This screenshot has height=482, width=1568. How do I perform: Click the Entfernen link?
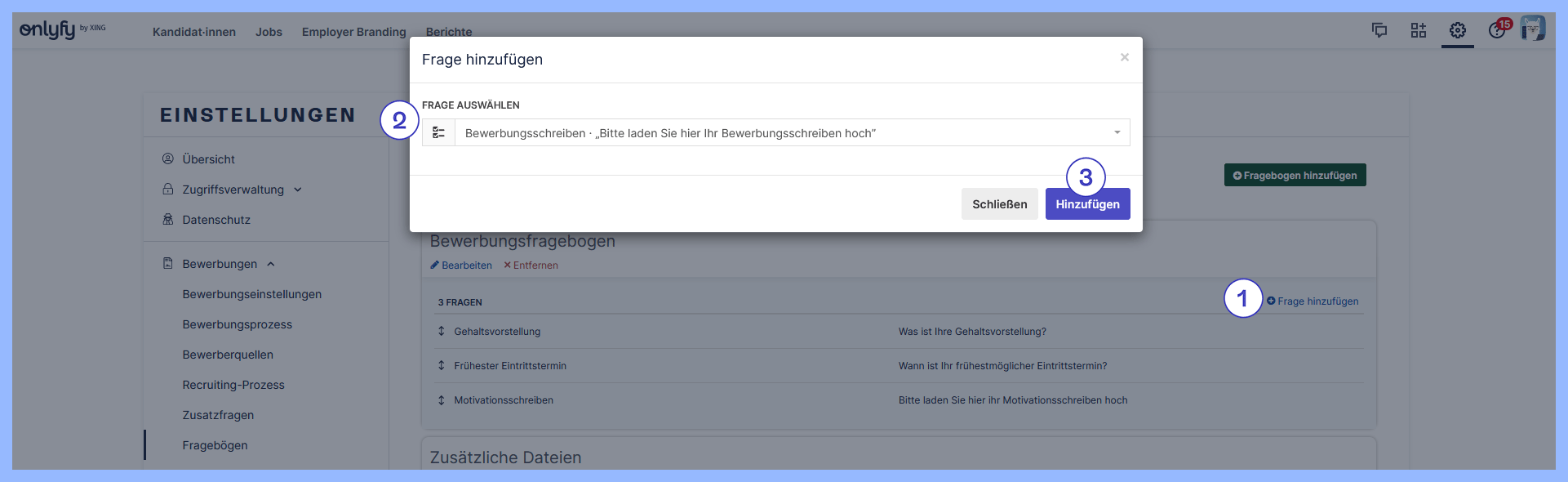click(531, 266)
